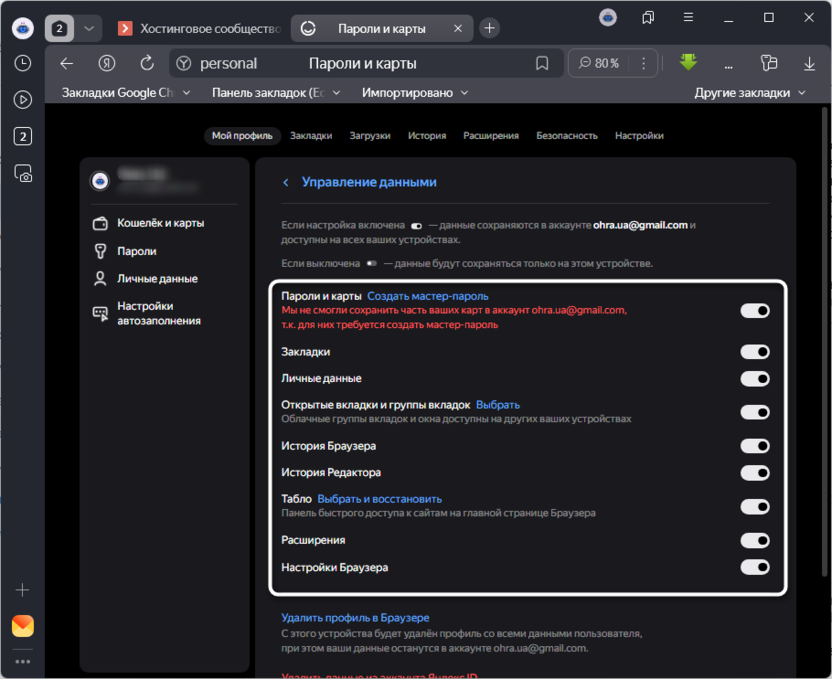
Task: Click the profile avatar in title bar
Action: [608, 18]
